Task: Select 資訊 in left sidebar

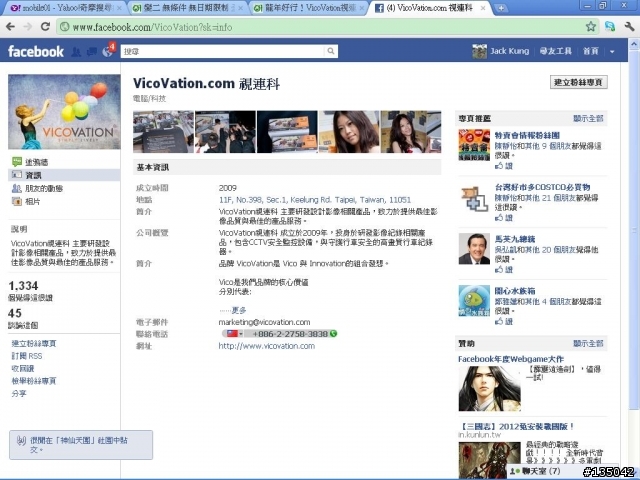Action: (x=64, y=175)
